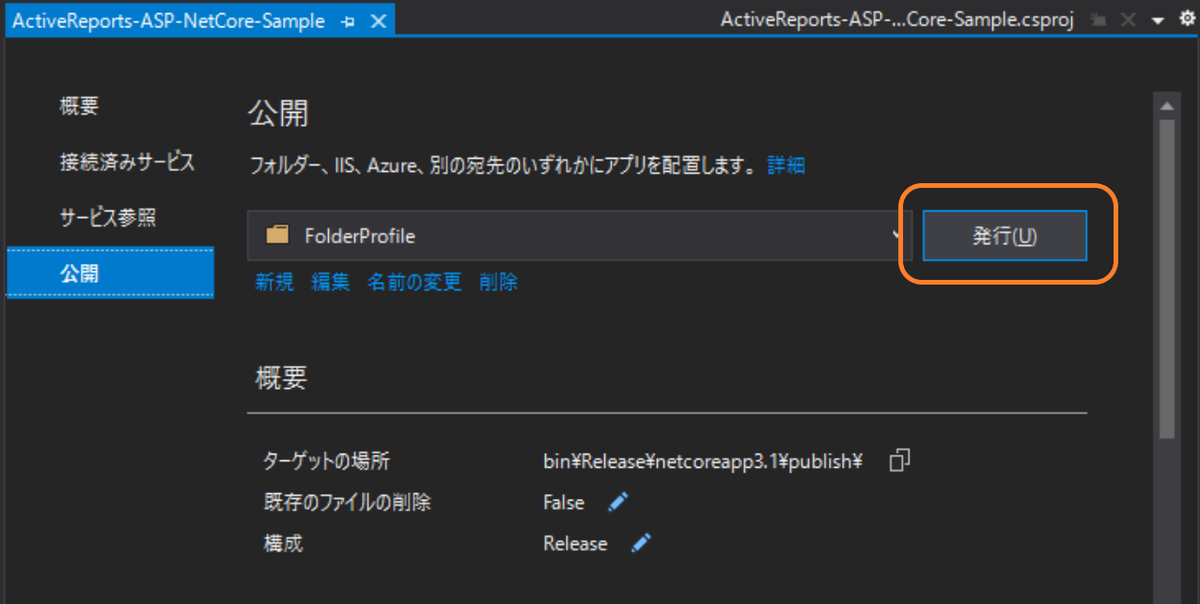Viewport: 1200px width, 604px height.
Task: Click the 発行(U) publish button
Action: pos(1004,236)
